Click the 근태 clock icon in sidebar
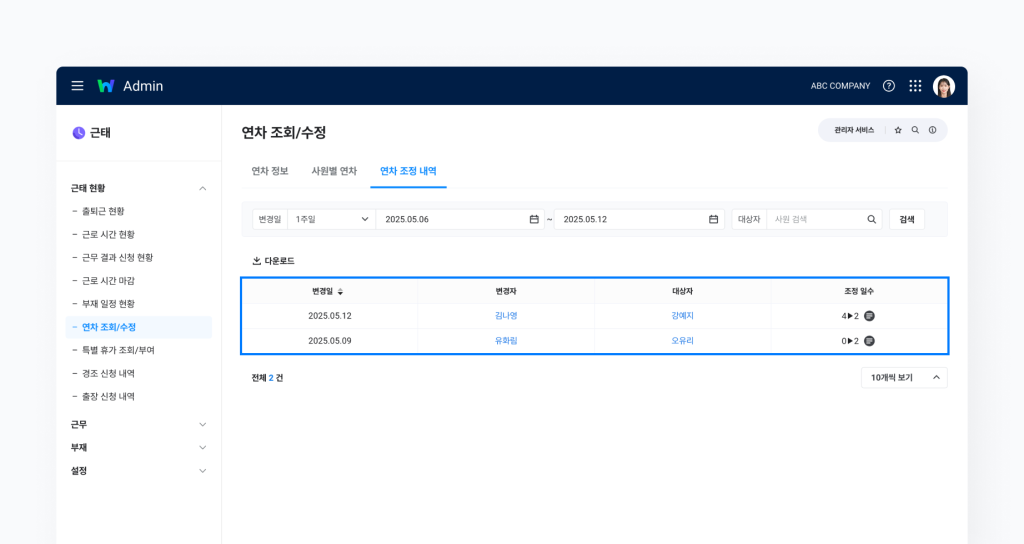 (78, 133)
